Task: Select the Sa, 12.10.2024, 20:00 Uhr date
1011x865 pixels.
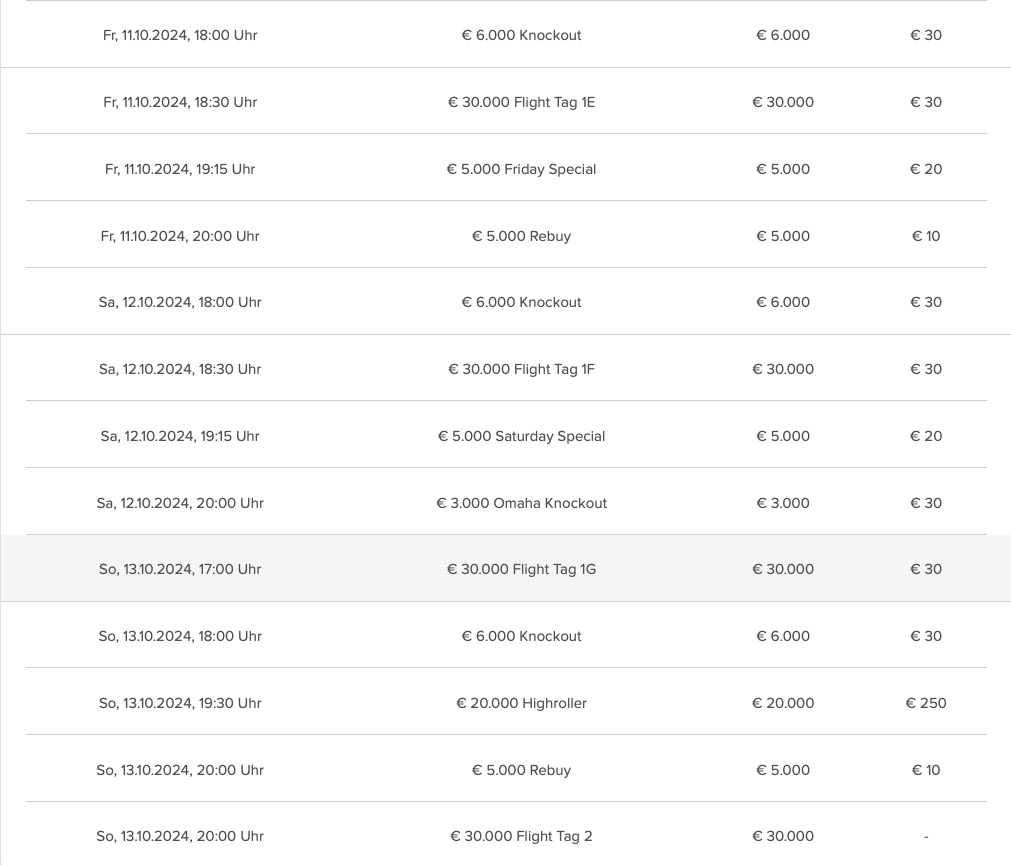Action: point(180,503)
